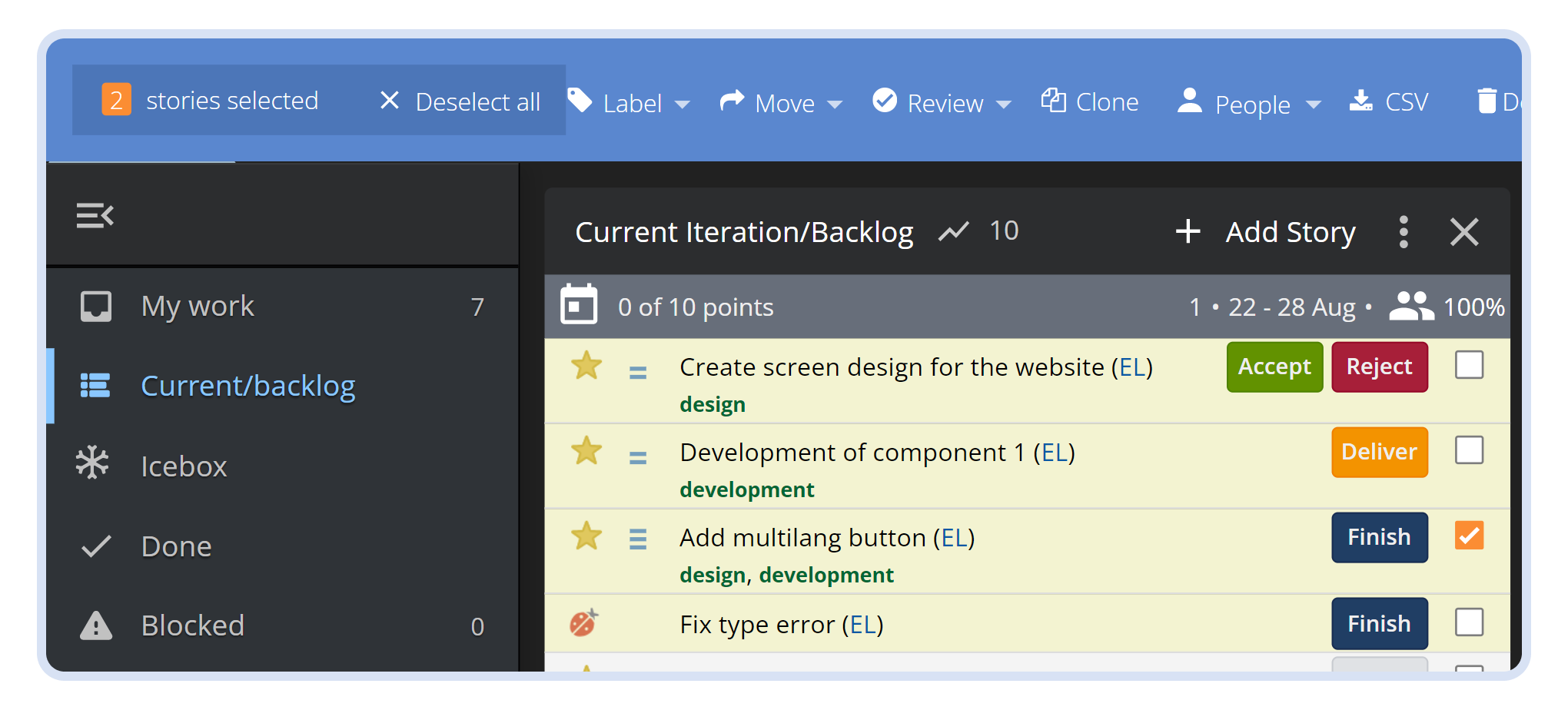
Task: Click the My work inbox icon
Action: click(96, 306)
